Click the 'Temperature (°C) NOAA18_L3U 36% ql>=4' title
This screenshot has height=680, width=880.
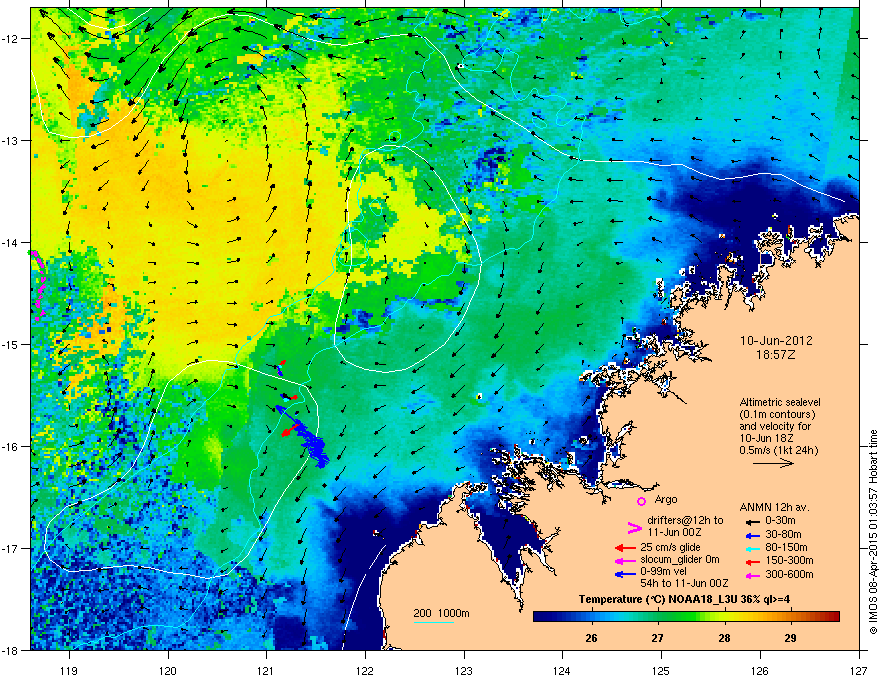[684, 599]
